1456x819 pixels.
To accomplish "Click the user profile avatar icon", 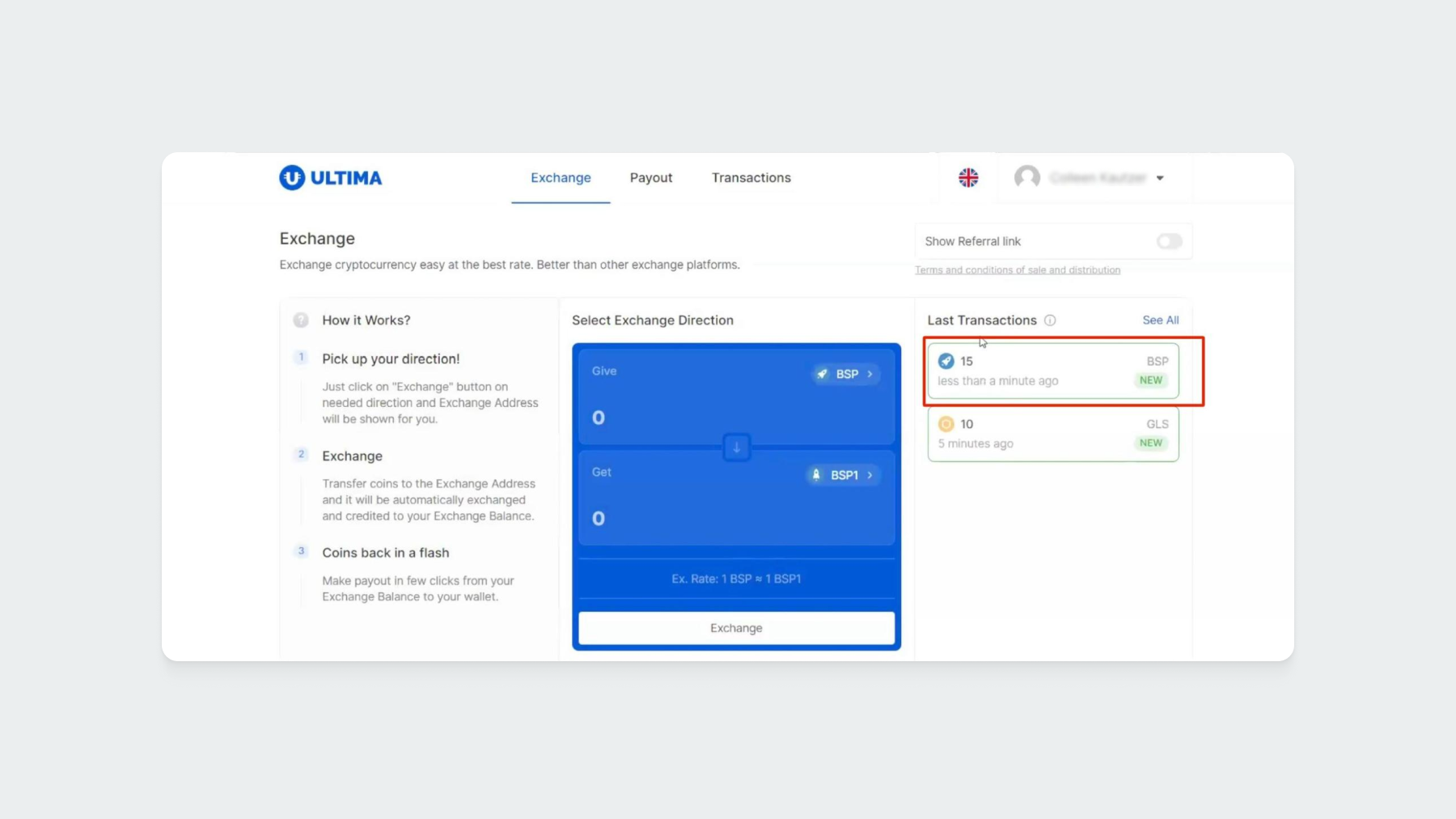I will point(1027,177).
